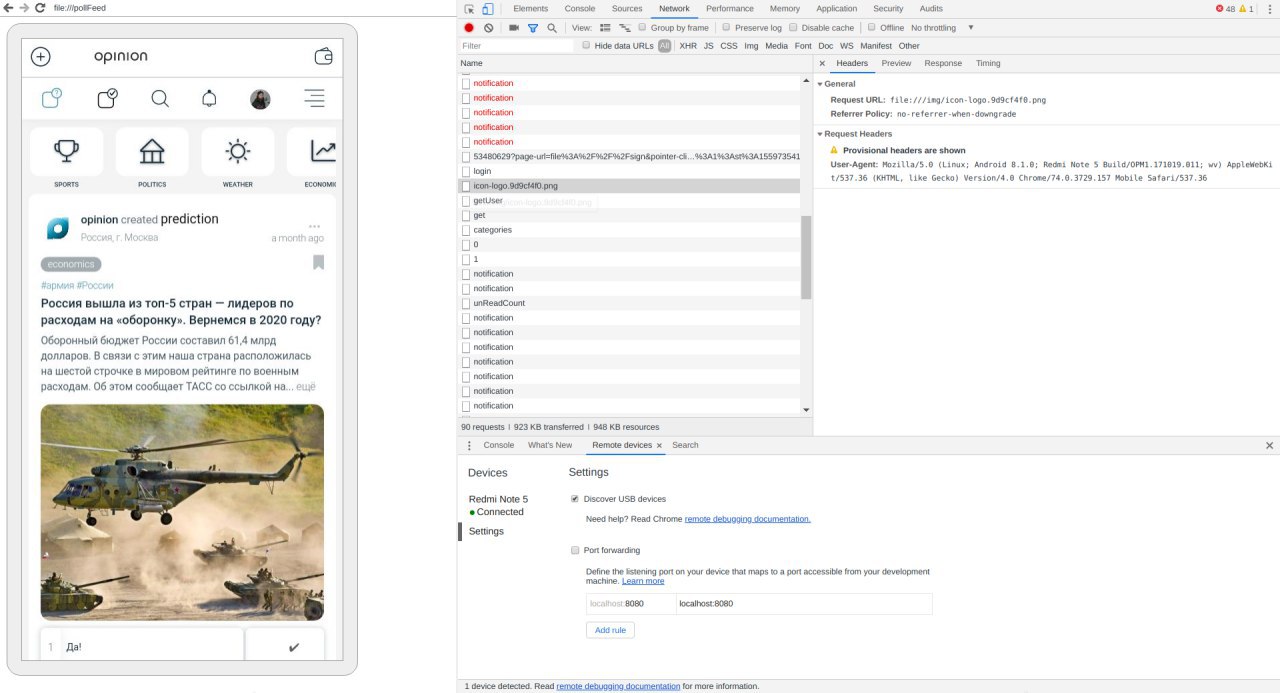Show overview waterfall view icon
The image size is (1280, 693).
click(624, 28)
